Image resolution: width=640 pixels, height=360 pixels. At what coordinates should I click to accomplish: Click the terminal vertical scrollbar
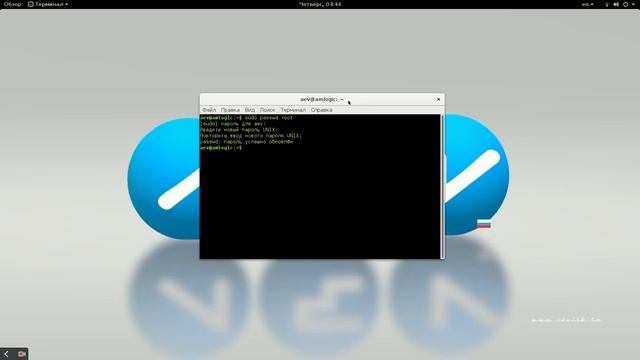click(x=442, y=187)
